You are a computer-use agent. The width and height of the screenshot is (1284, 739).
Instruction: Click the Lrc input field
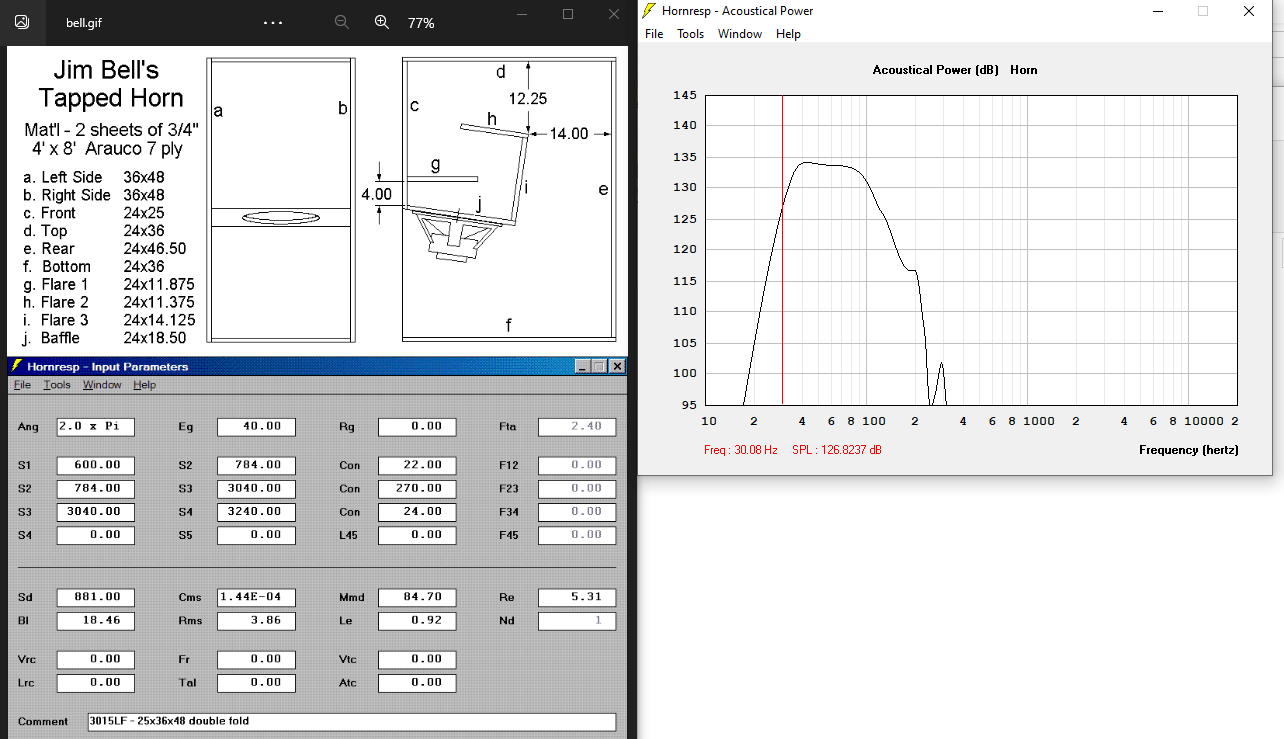pos(95,683)
